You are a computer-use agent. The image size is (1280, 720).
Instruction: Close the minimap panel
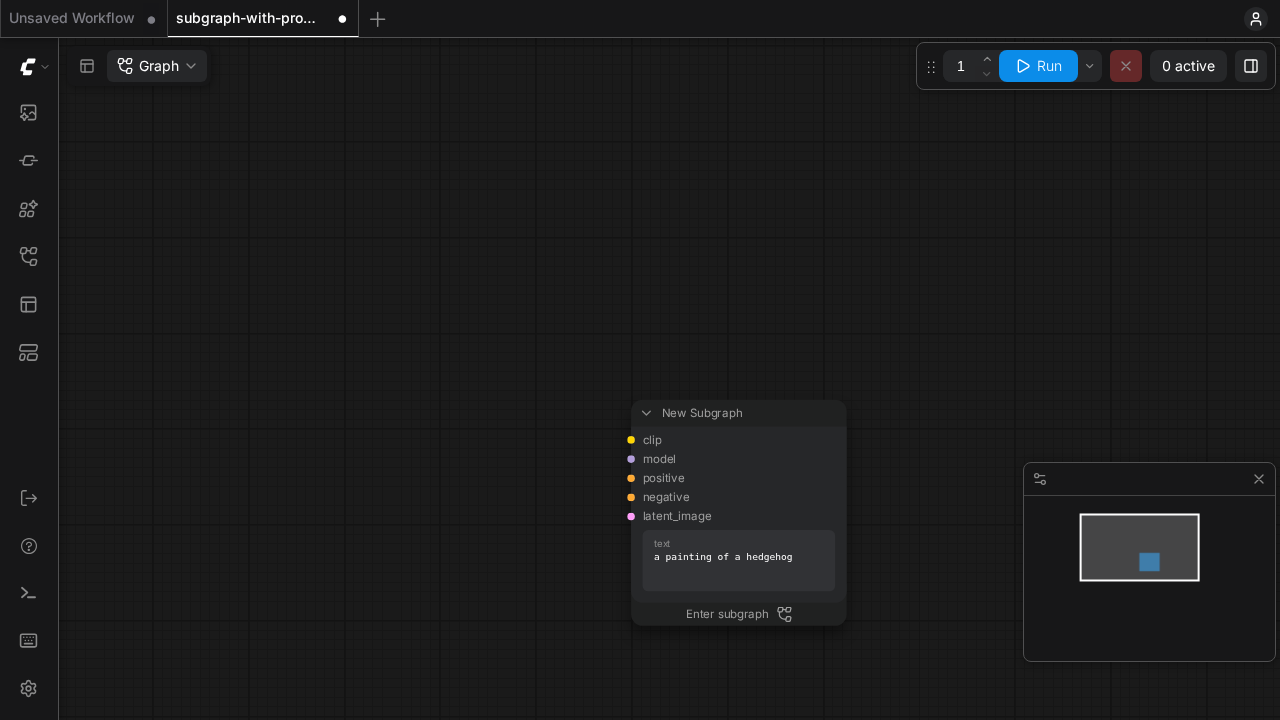tap(1259, 479)
